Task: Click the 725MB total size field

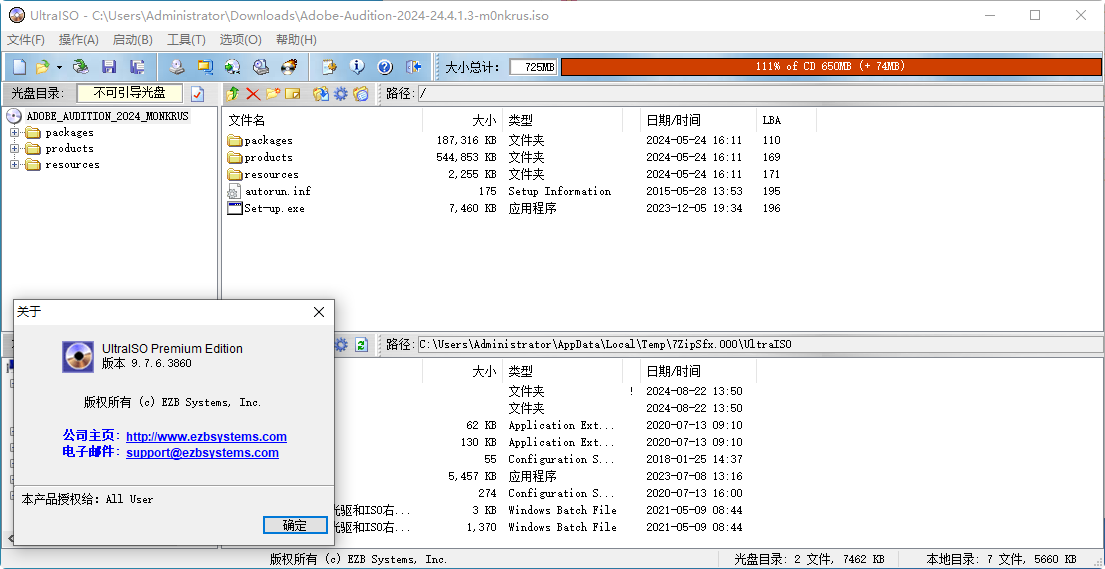Action: tap(533, 67)
